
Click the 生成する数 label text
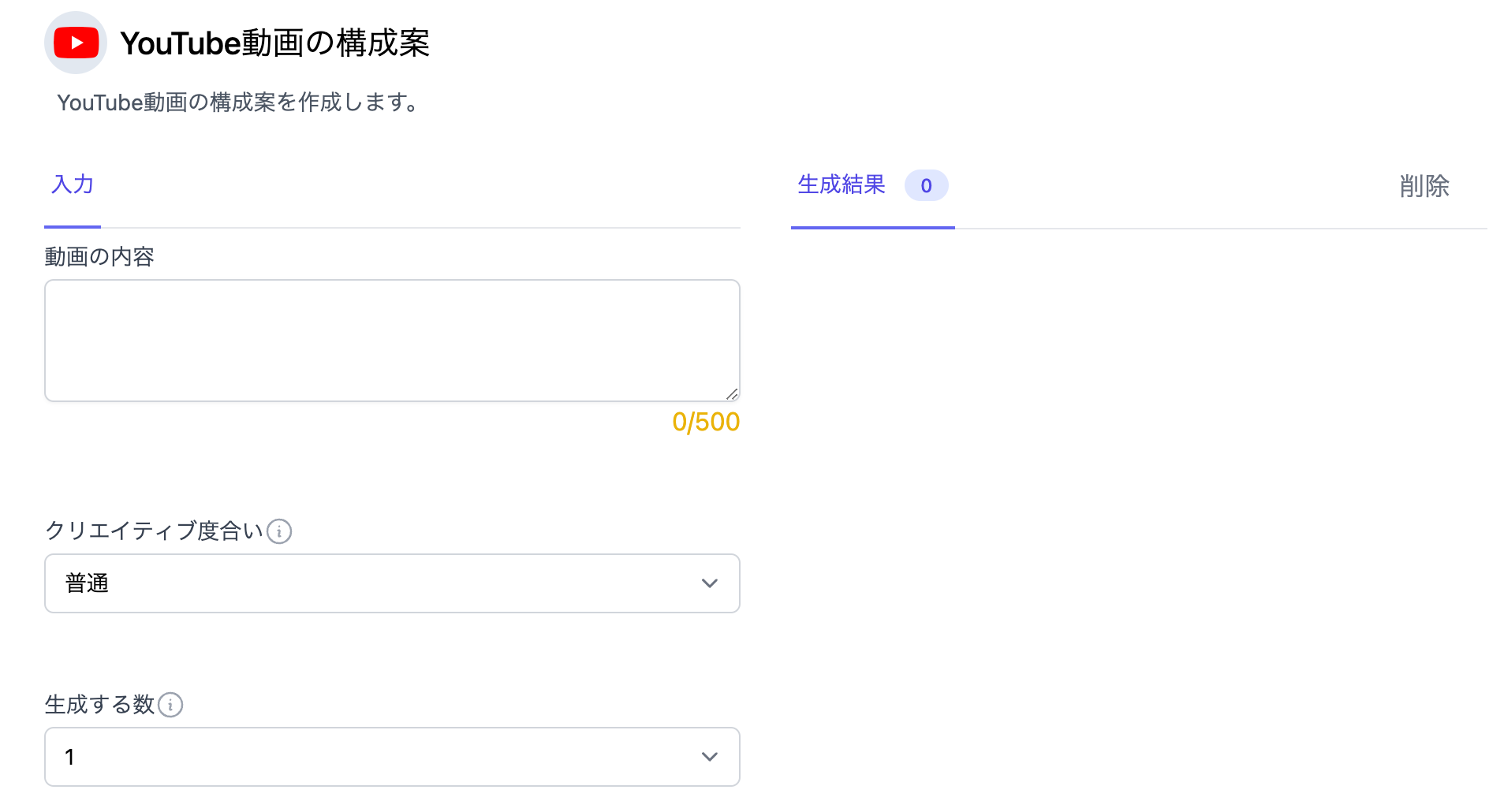tap(99, 705)
